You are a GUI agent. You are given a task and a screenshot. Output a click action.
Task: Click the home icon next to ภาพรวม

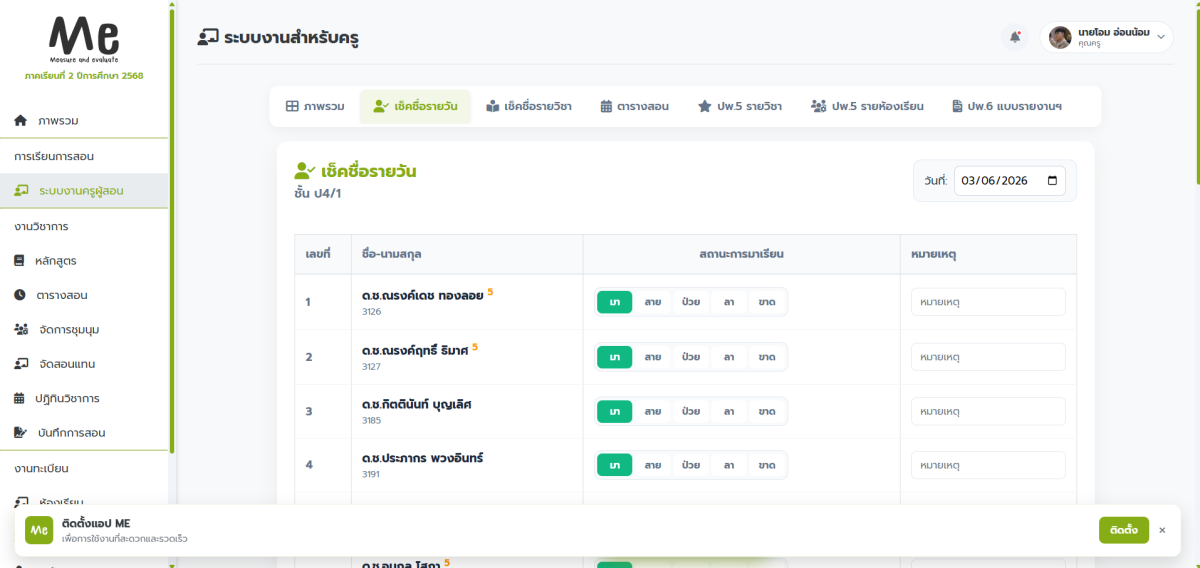point(20,121)
